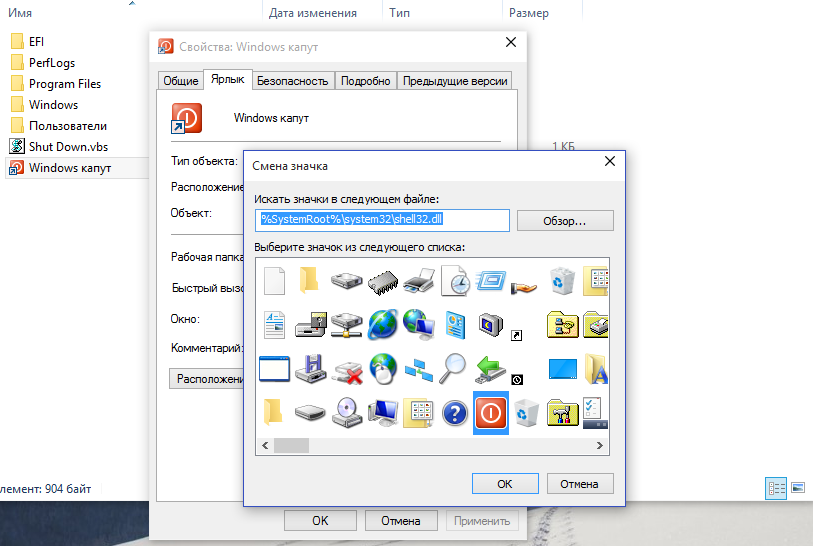This screenshot has width=813, height=546.
Task: Click Отмена in the Свойства window
Action: (401, 521)
